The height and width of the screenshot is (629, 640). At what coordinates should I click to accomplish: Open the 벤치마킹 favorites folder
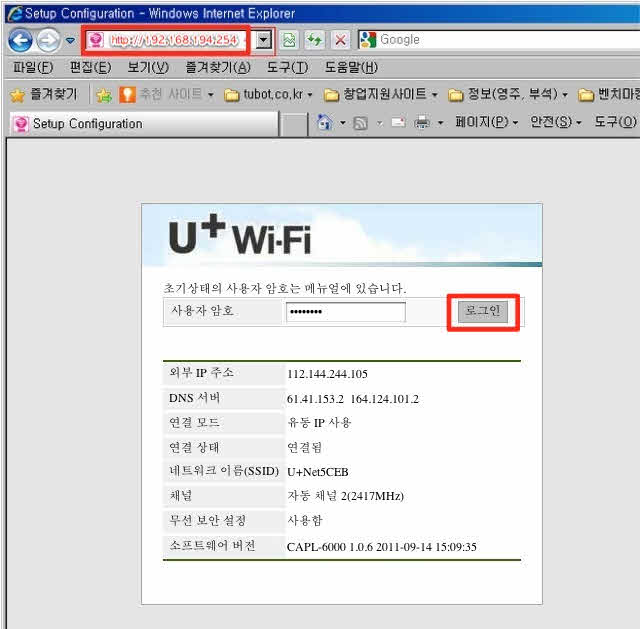pyautogui.click(x=609, y=95)
